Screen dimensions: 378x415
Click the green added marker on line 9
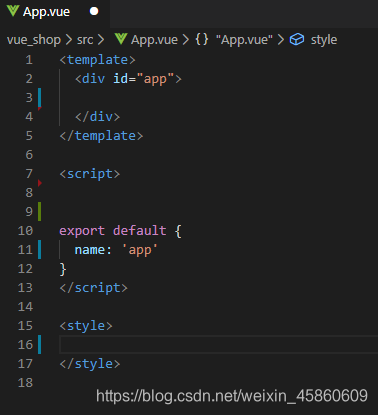[40, 212]
